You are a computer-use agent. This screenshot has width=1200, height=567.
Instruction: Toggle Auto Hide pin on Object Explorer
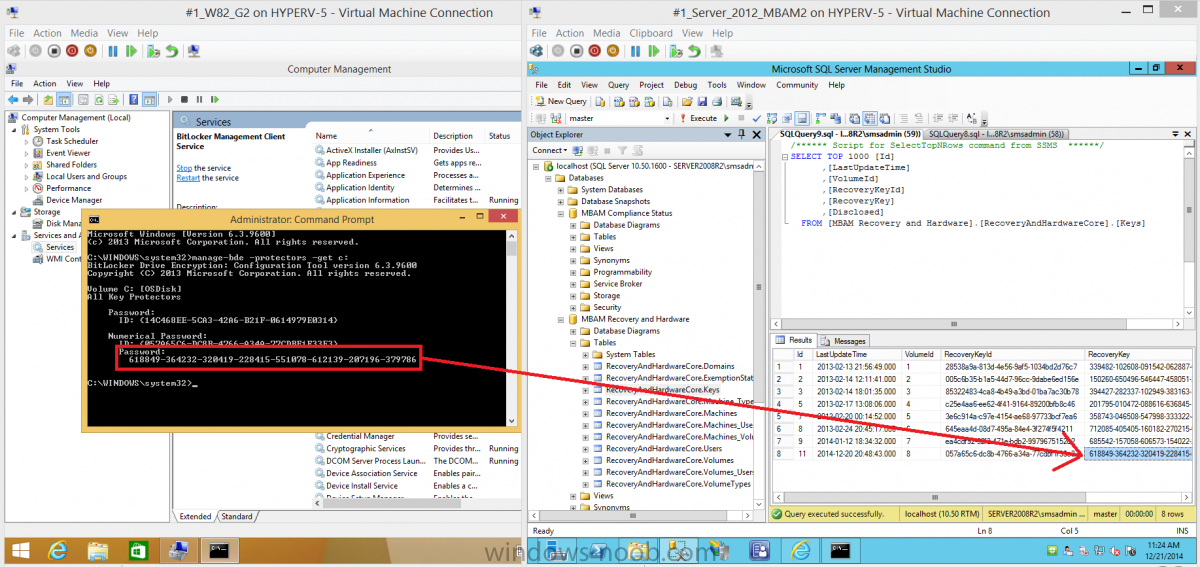[741, 135]
